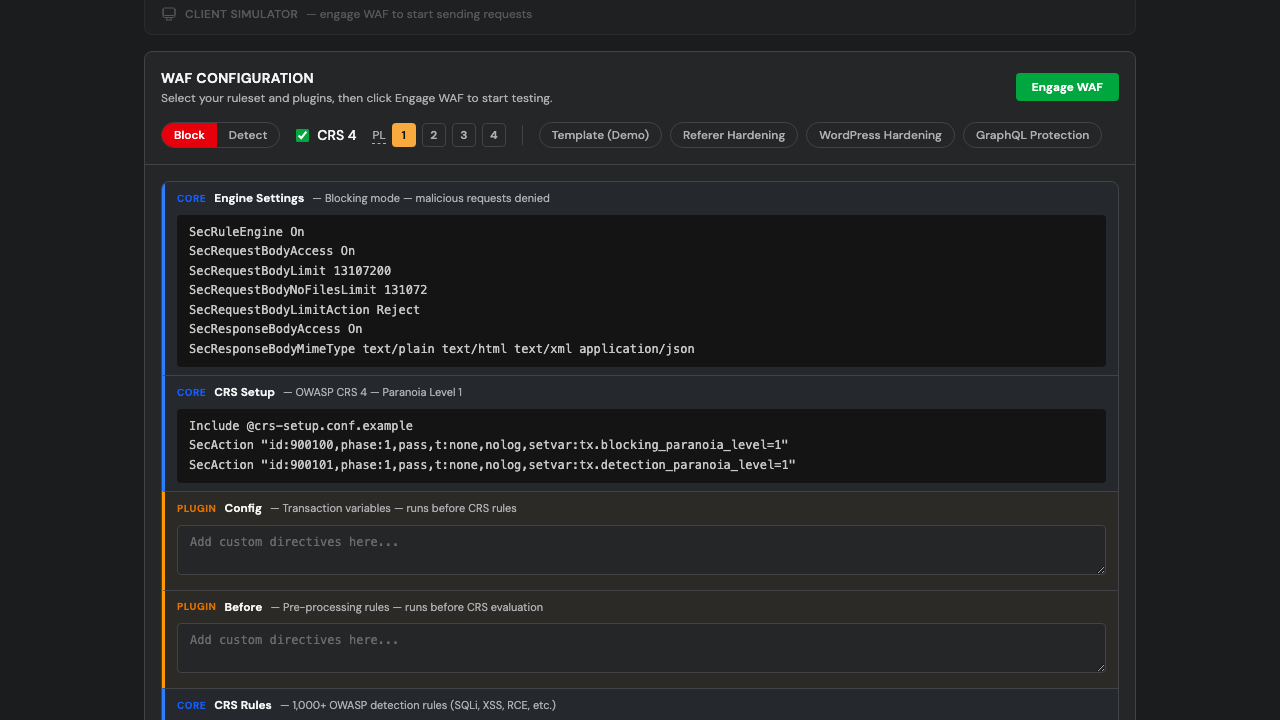The height and width of the screenshot is (720, 1280).
Task: Click the Engage WAF button
Action: tap(1067, 87)
